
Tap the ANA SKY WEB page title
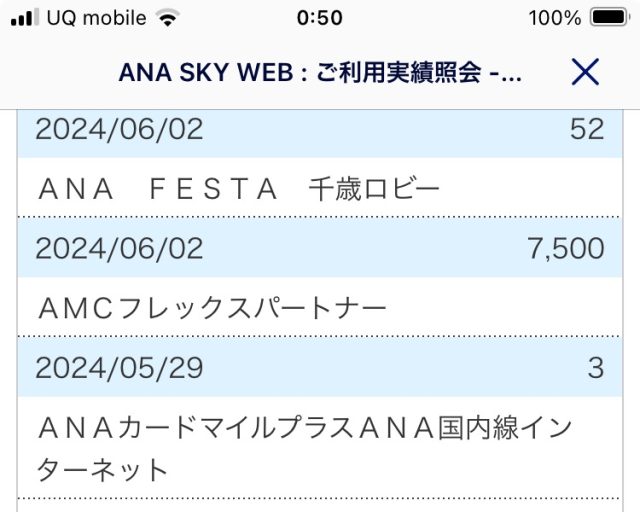tap(320, 73)
